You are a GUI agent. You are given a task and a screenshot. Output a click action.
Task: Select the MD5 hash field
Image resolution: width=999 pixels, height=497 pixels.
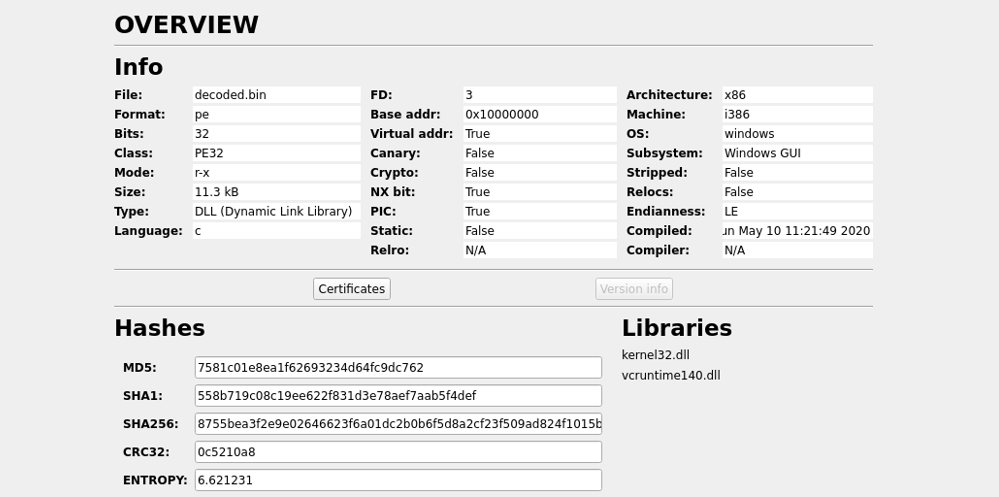click(398, 368)
